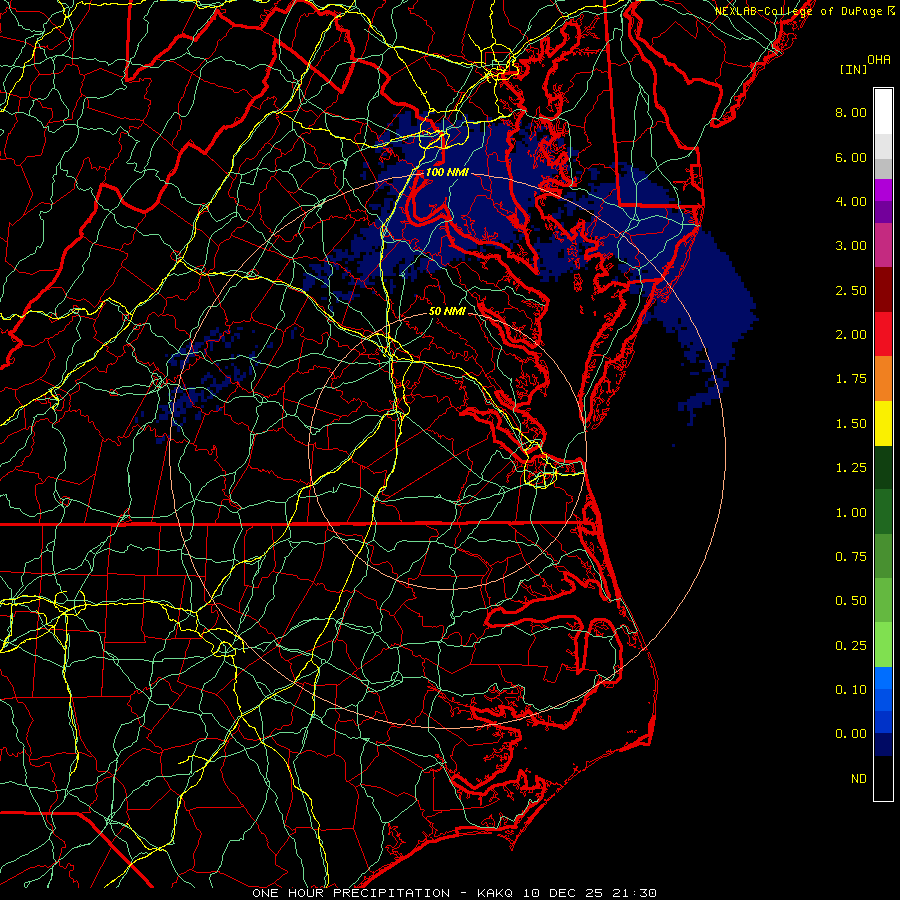Click the '4.00' legend value
900x900 pixels.
[x=851, y=201]
